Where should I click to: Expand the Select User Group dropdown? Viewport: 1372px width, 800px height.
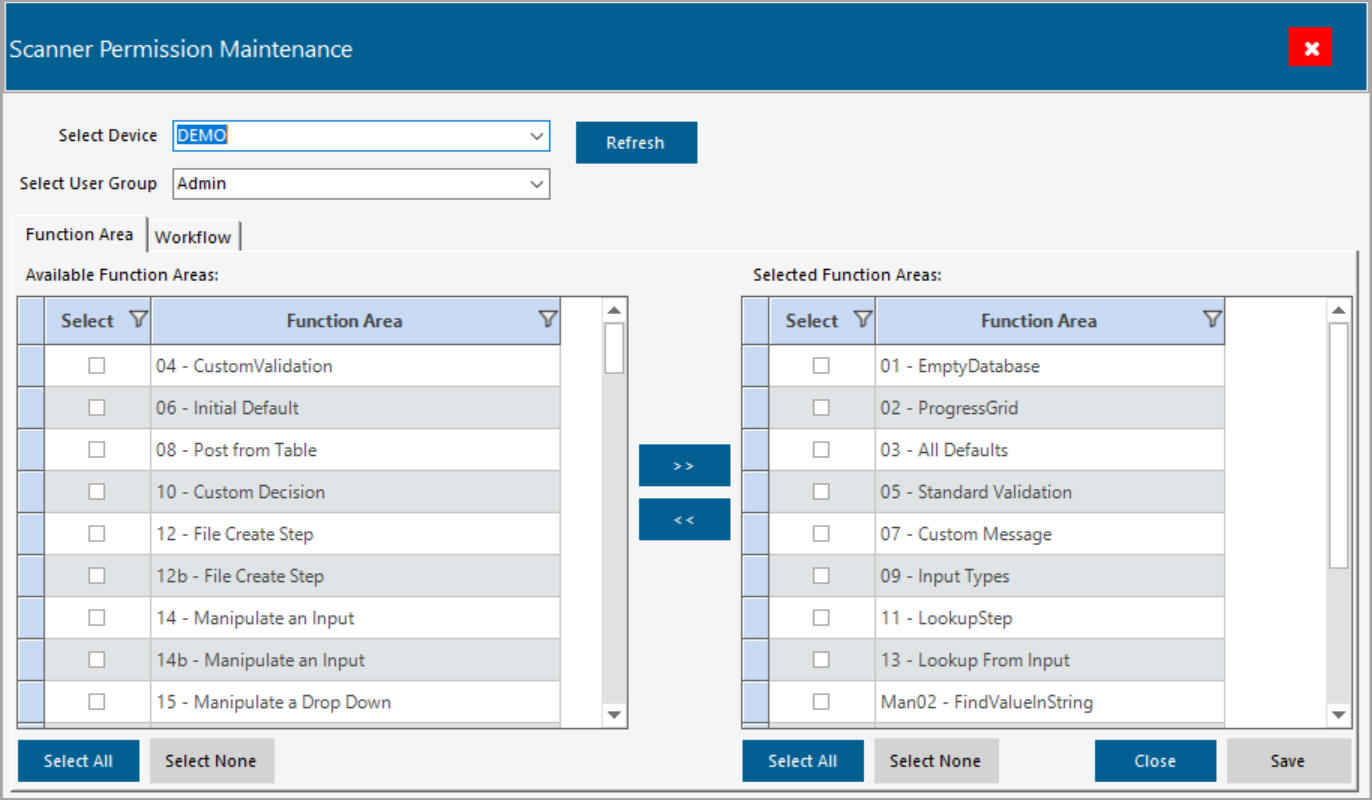click(537, 184)
